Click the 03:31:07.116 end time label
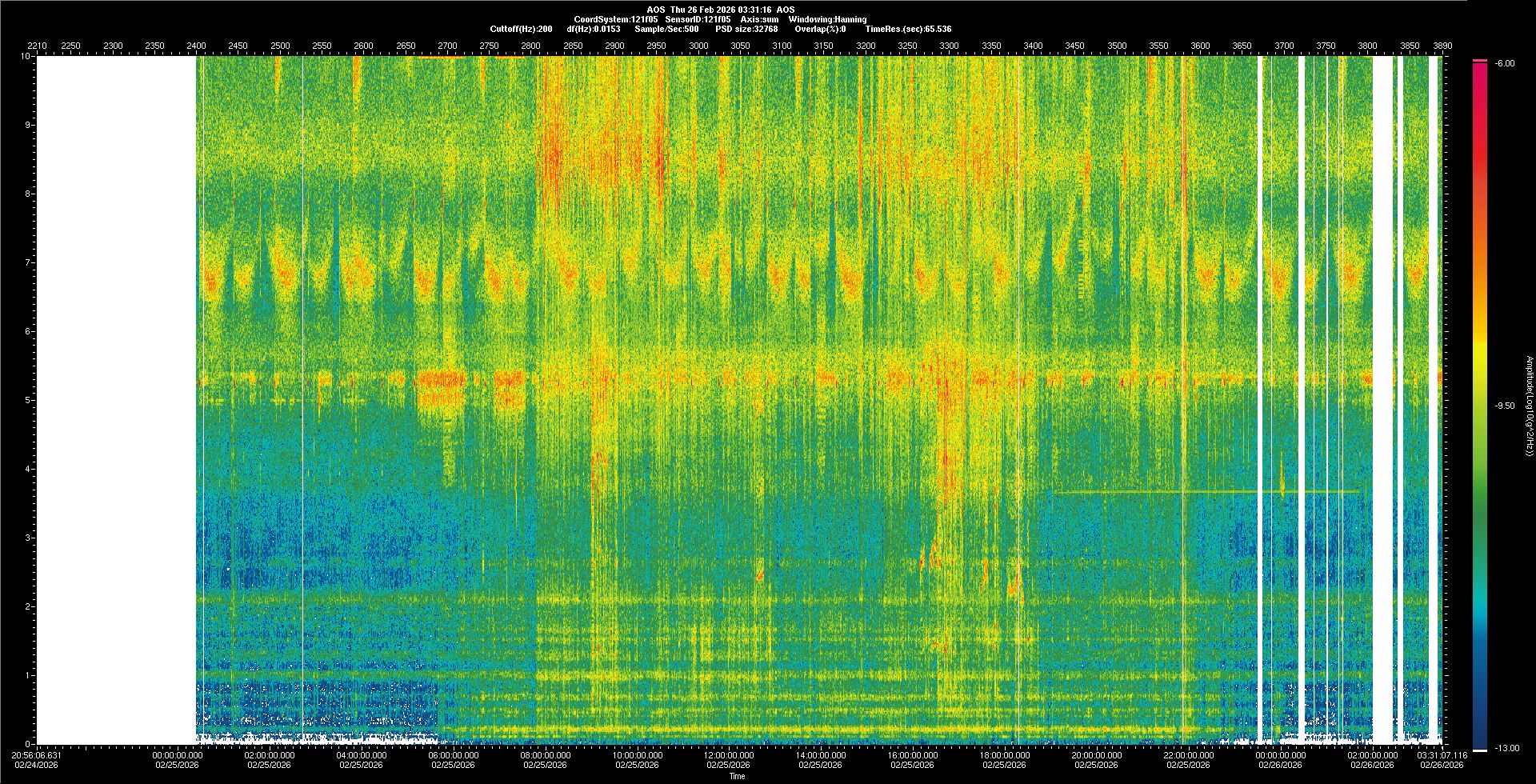 pos(1442,755)
